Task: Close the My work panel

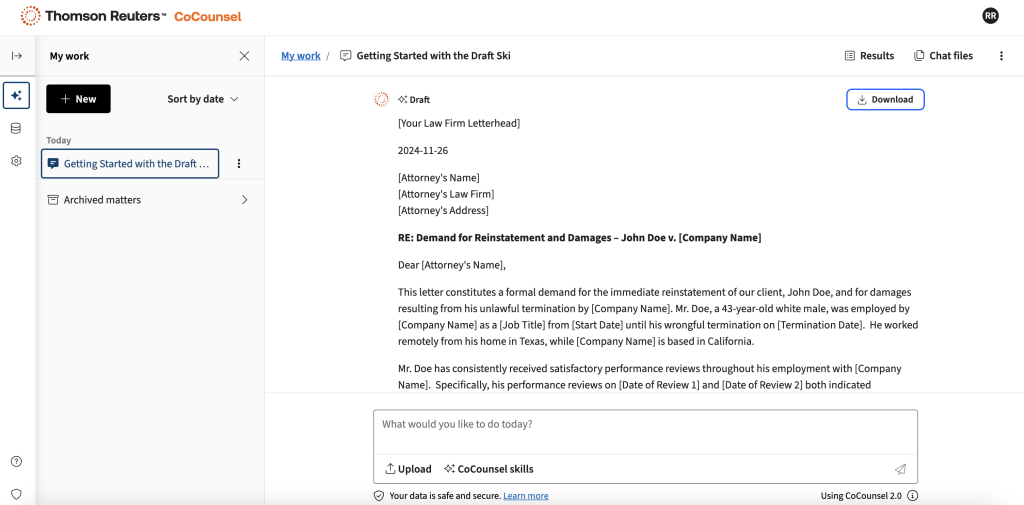Action: coord(244,56)
